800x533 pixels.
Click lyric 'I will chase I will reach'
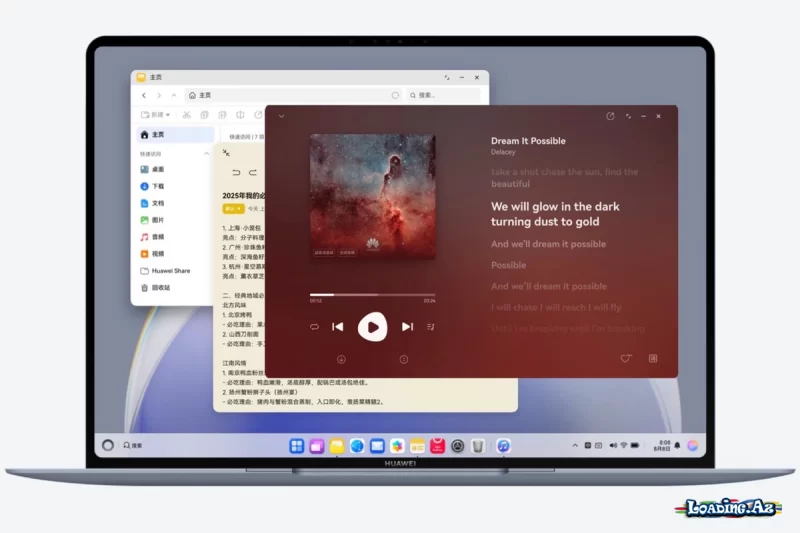556,308
